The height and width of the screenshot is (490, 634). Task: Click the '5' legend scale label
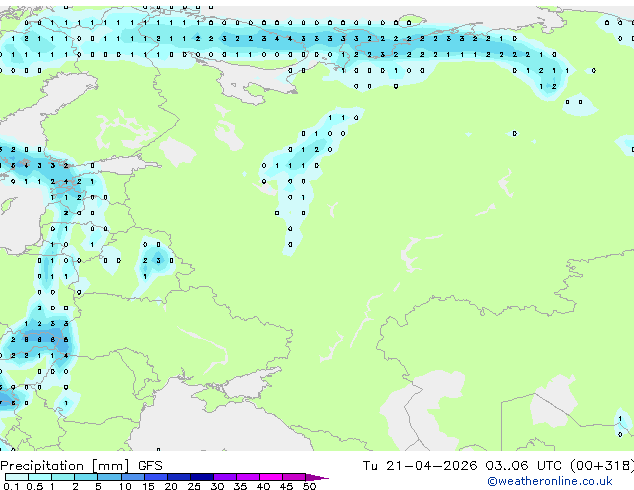[98, 486]
